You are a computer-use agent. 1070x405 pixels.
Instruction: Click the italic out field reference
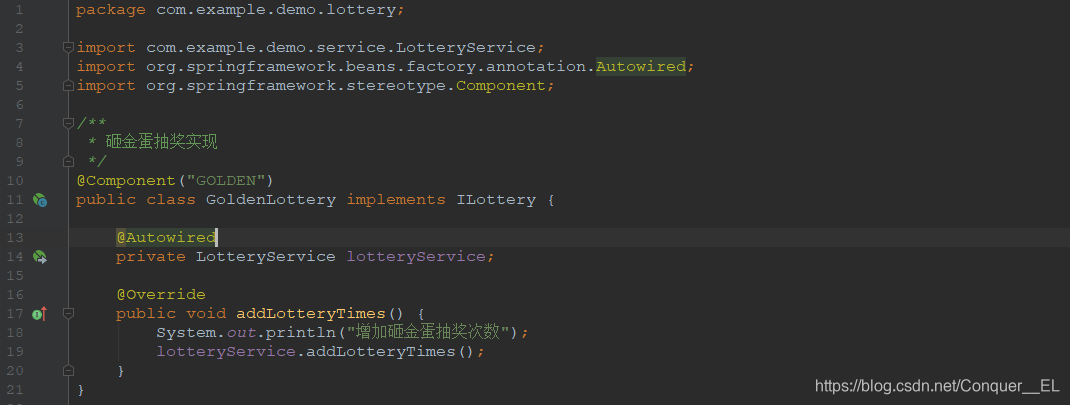coord(241,333)
